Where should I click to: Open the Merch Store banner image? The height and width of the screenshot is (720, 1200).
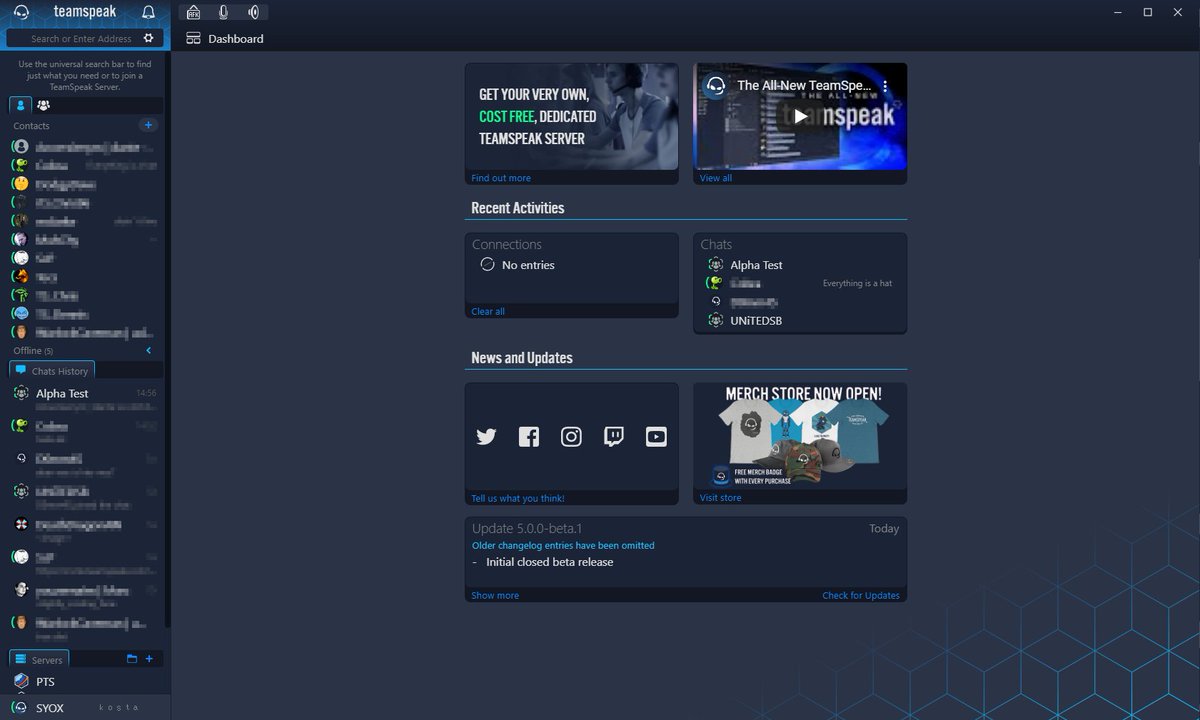coord(800,436)
